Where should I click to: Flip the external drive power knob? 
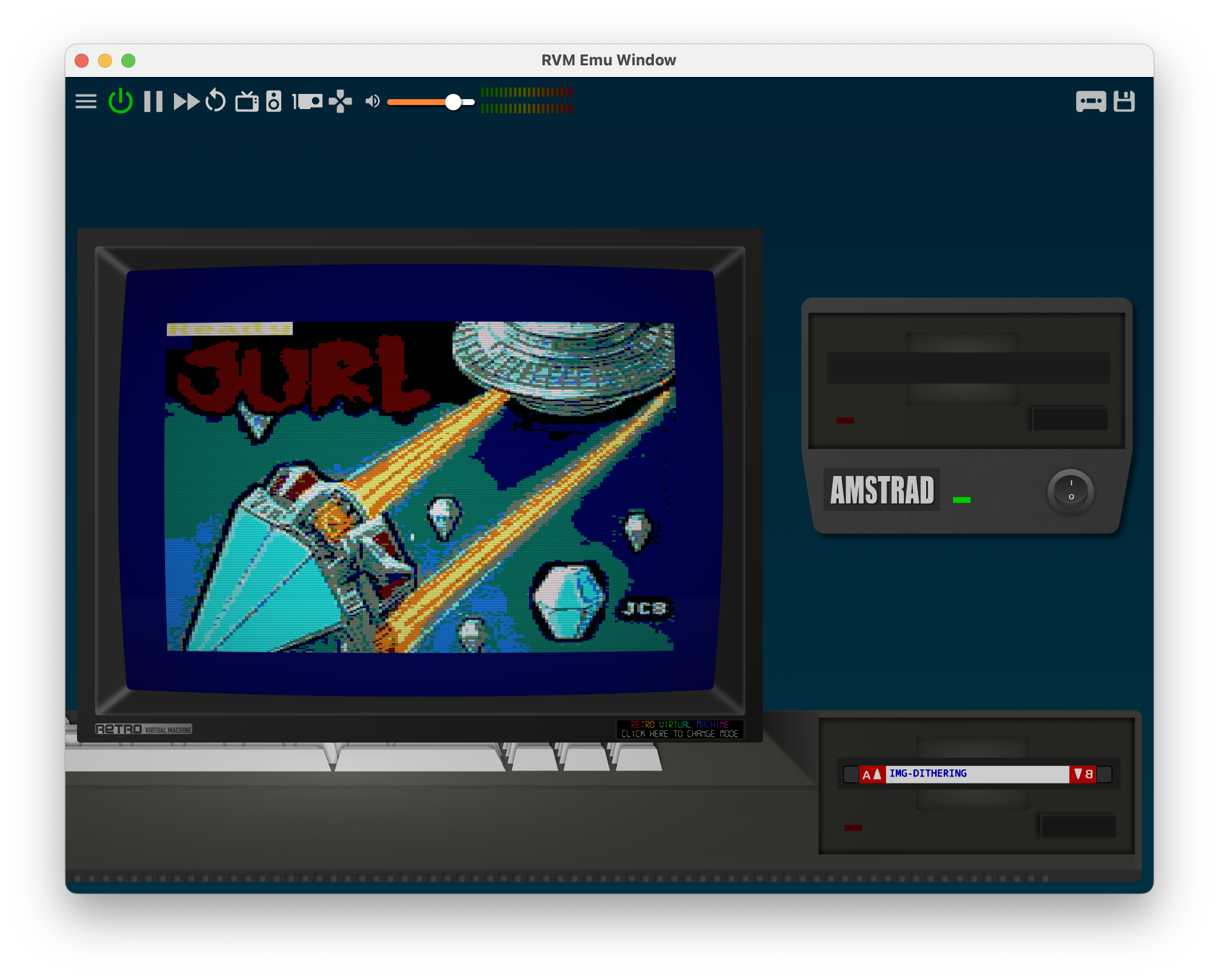point(1071,491)
